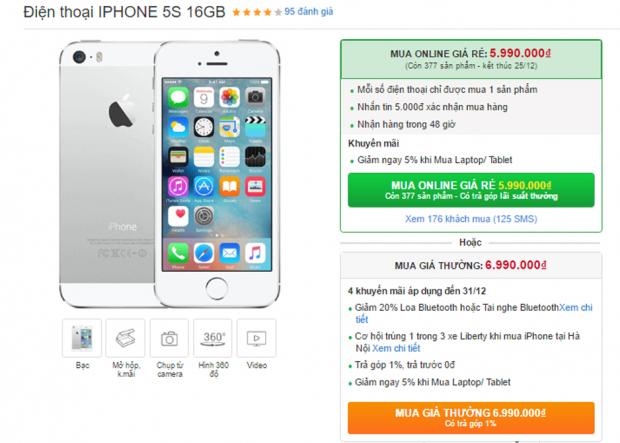Open Xem chi tiết Liberty promotion link
620x443 pixels.
coord(396,348)
